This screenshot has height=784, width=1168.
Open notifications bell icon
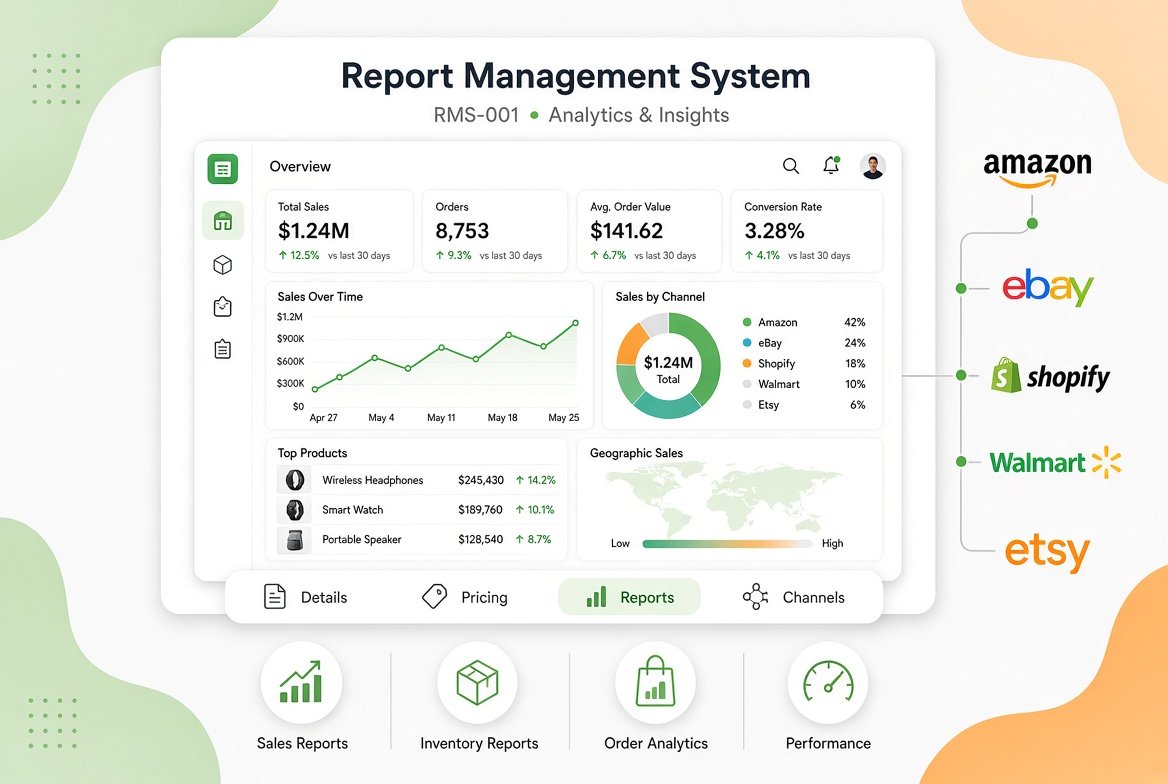tap(831, 165)
